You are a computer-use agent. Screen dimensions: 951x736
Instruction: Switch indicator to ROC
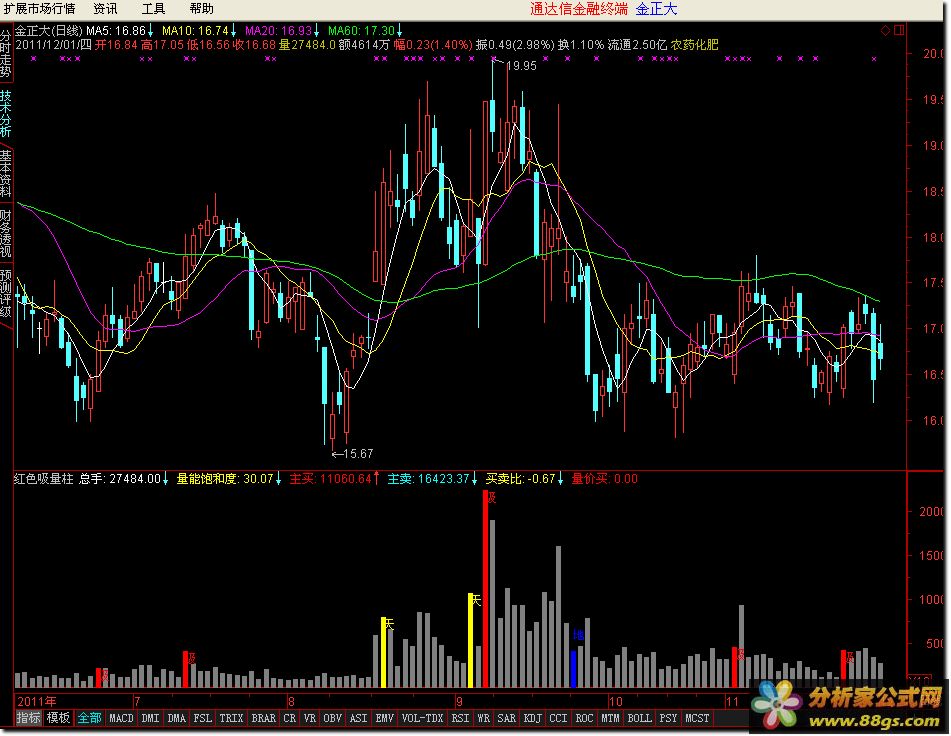coord(584,718)
